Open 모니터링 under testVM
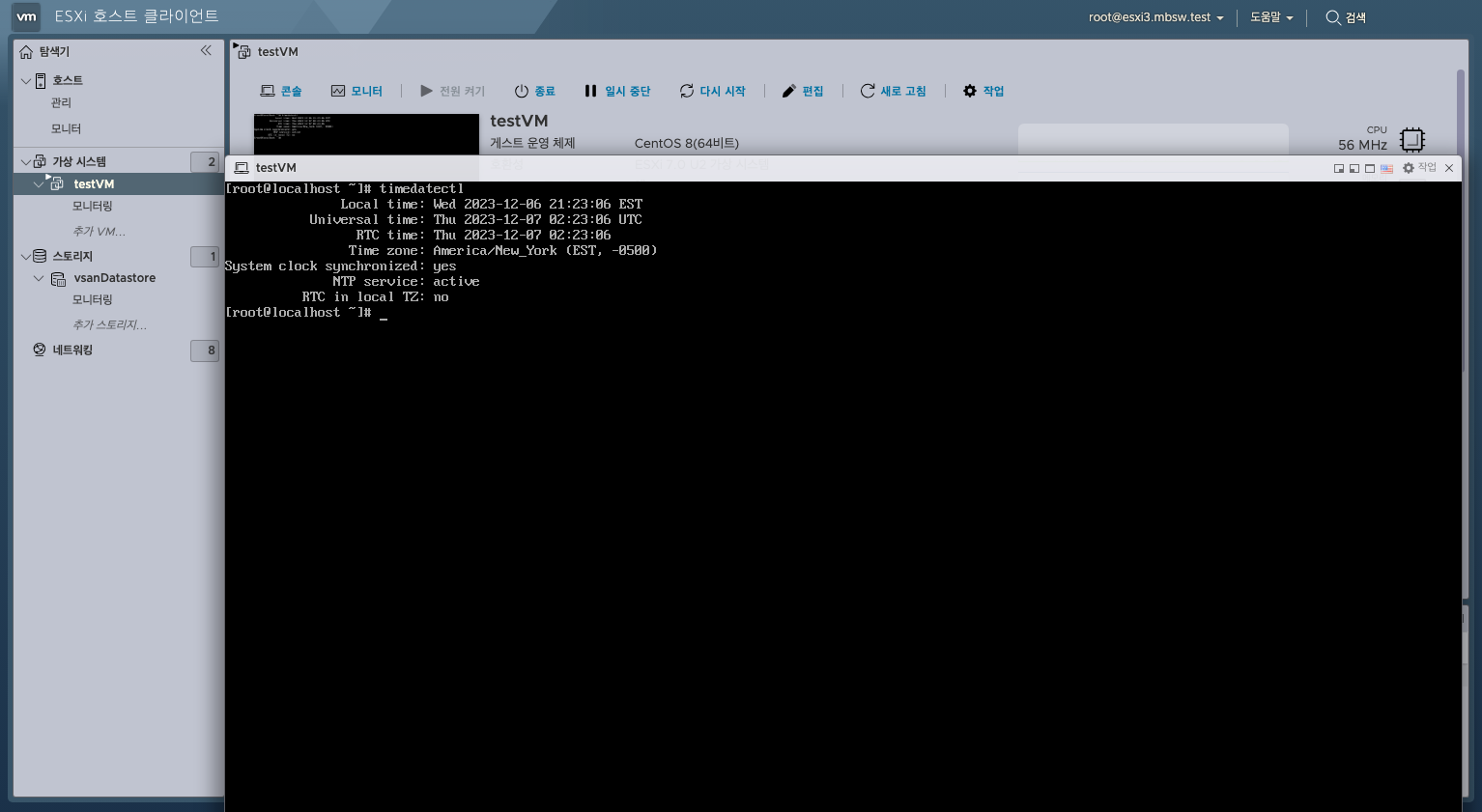 click(x=93, y=206)
